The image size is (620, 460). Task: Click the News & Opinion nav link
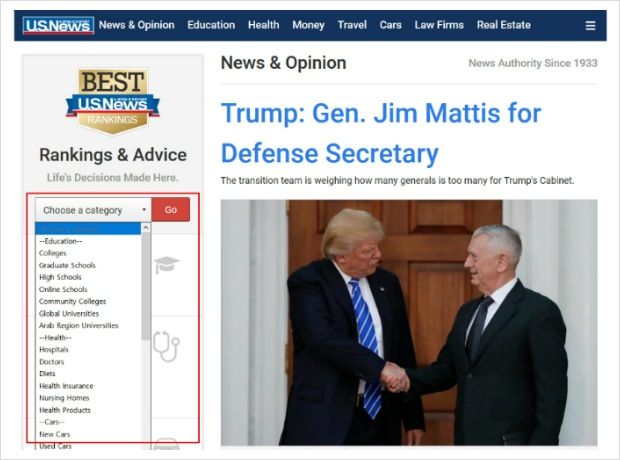click(136, 25)
